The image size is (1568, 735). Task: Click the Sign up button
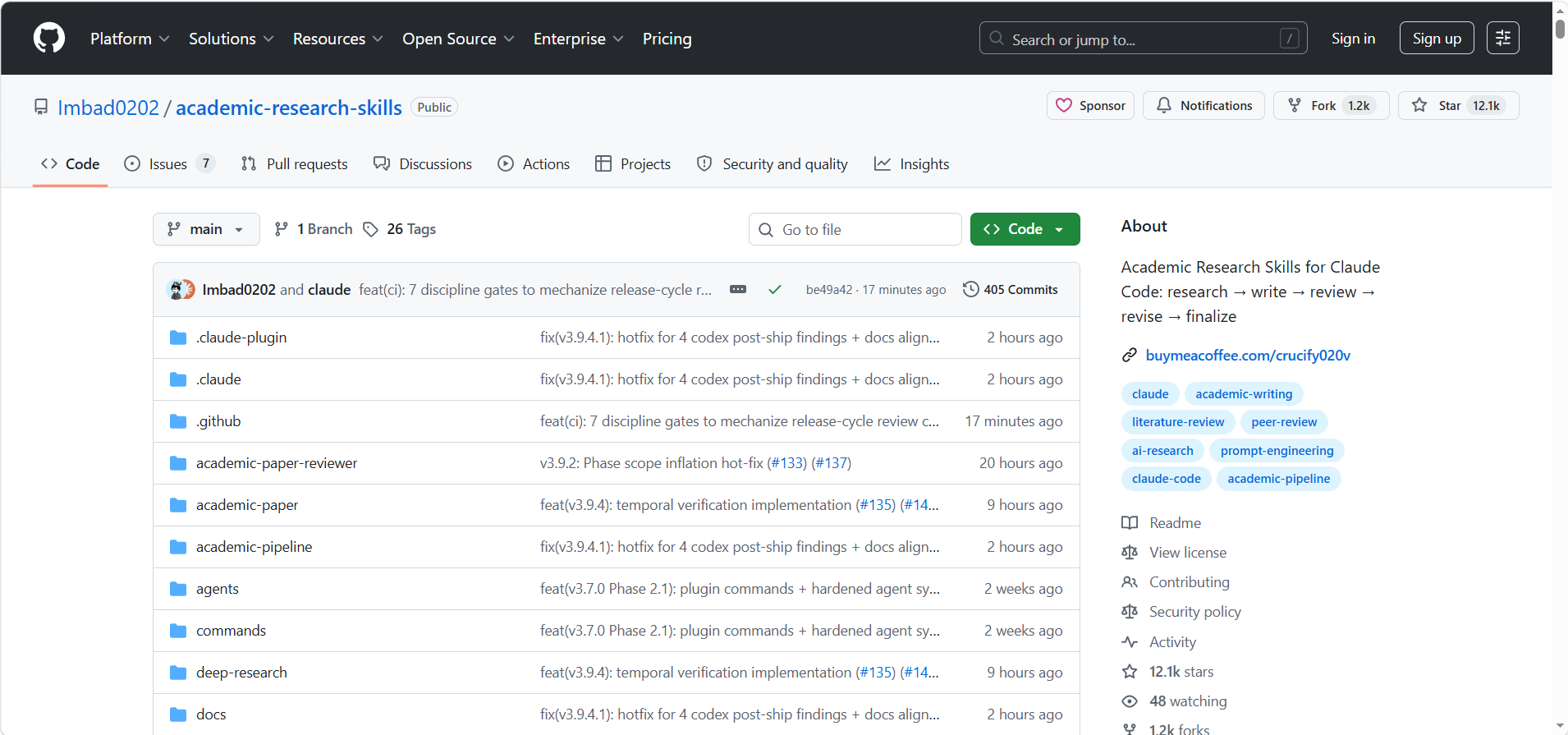click(x=1437, y=39)
